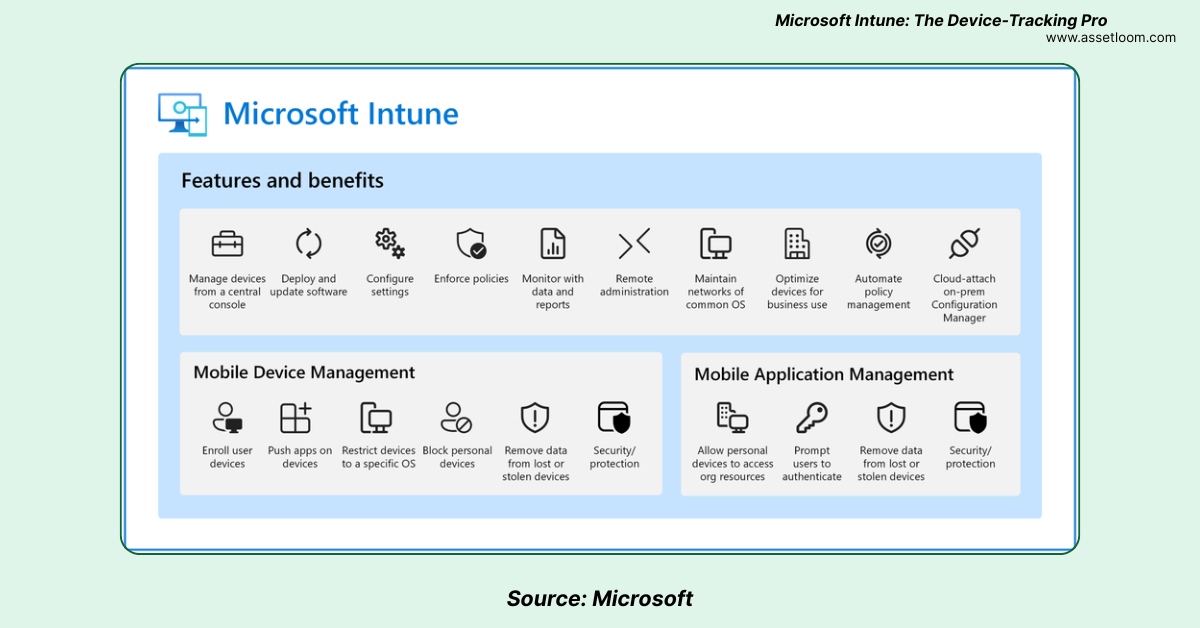Click the Mobile Device Management heading
1200x628 pixels.
click(x=304, y=372)
